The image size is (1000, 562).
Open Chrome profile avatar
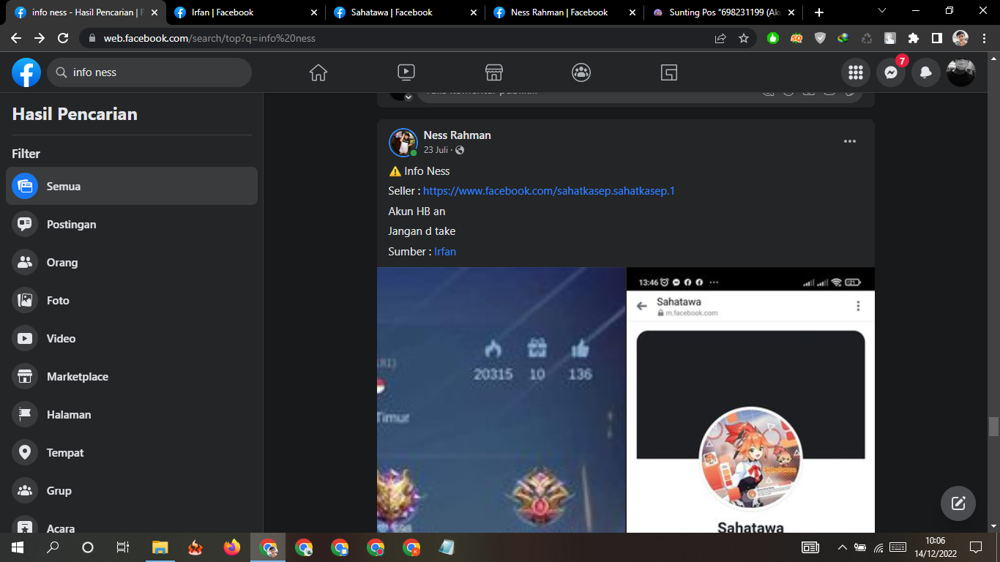click(x=960, y=38)
